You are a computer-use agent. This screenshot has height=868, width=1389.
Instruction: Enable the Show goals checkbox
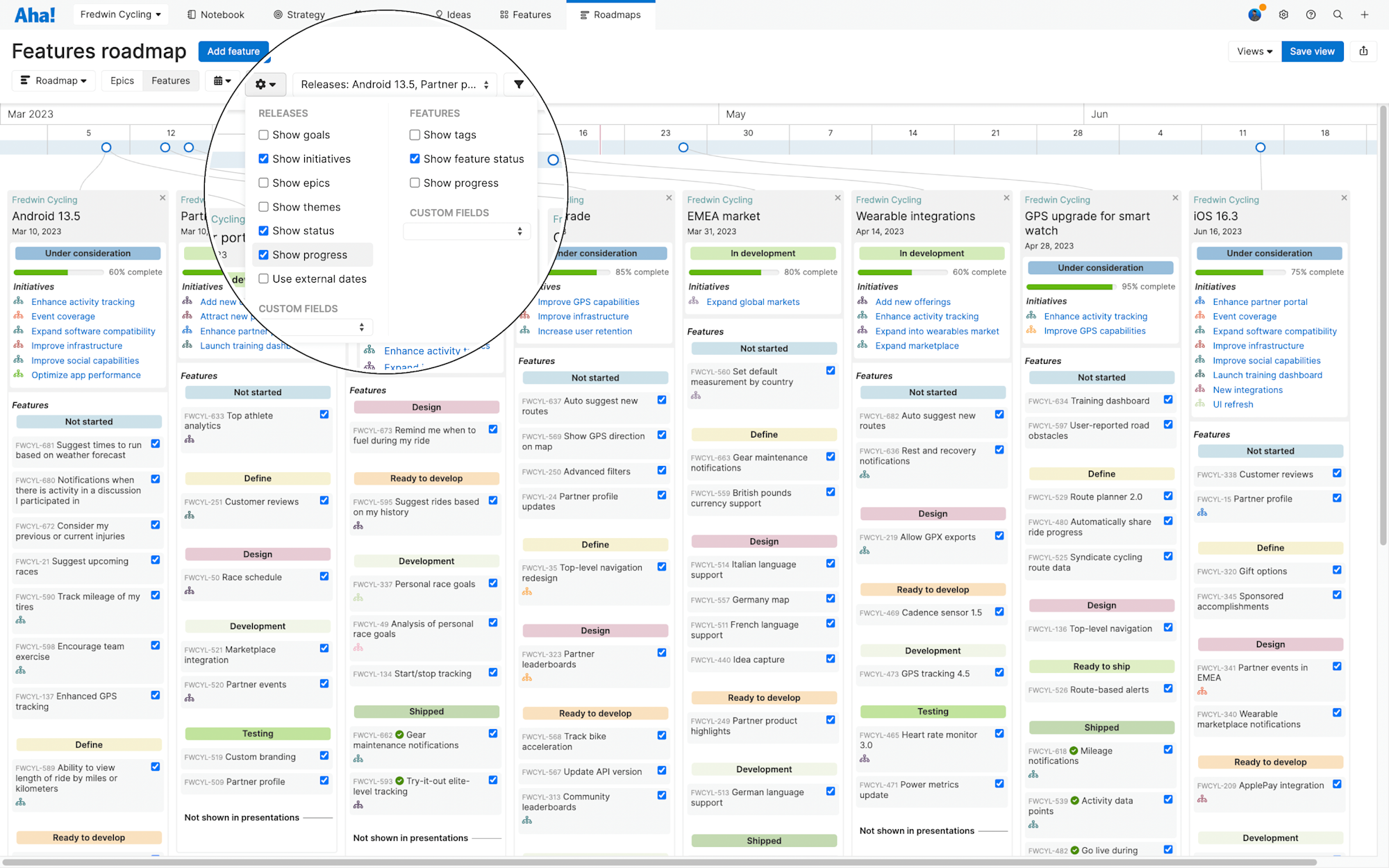(264, 135)
